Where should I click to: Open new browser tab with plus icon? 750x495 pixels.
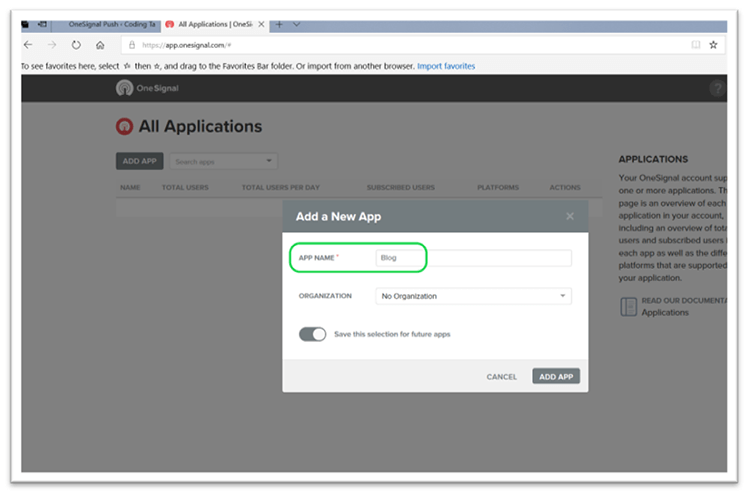tap(279, 24)
